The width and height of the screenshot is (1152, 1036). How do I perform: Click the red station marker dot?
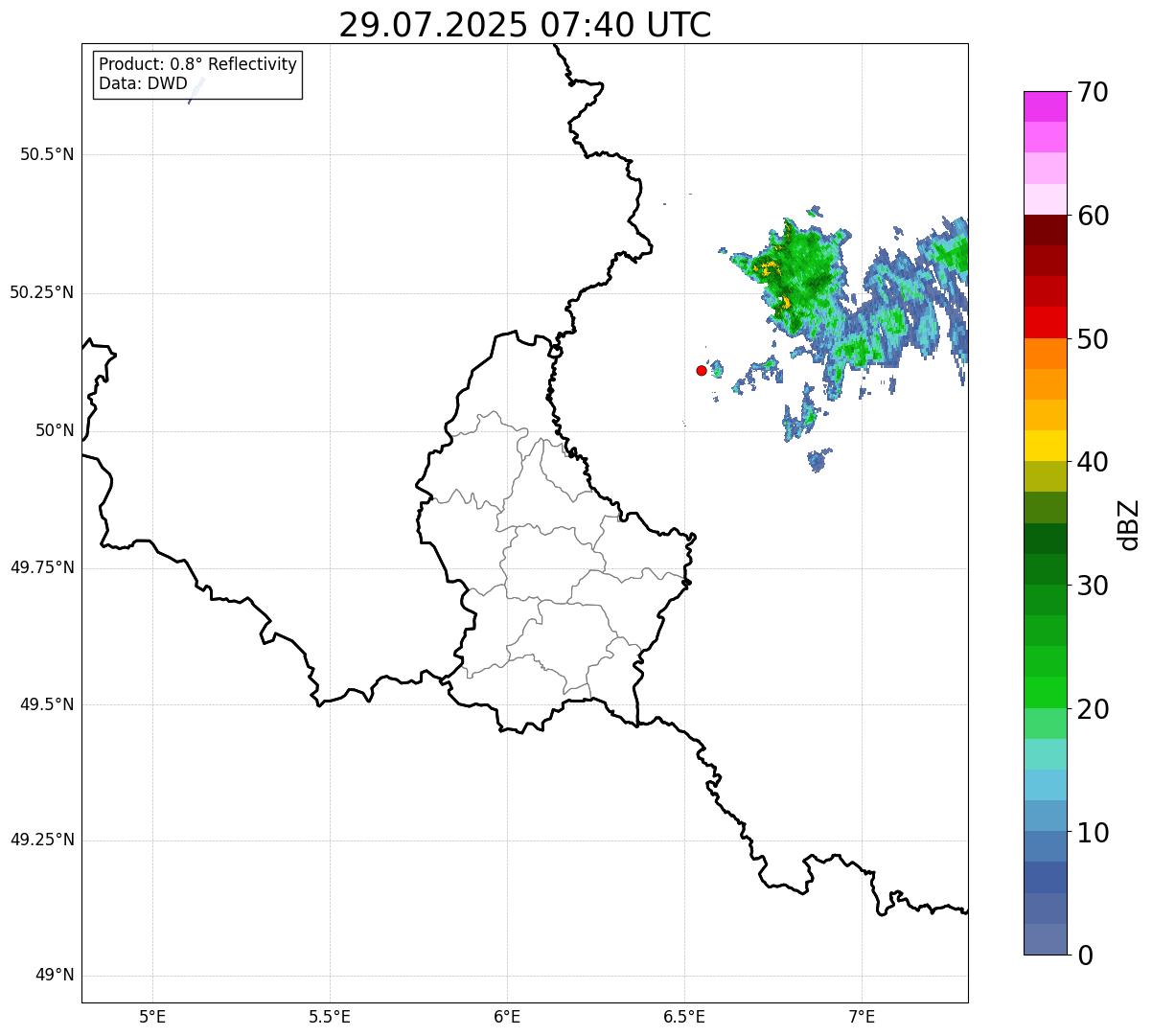702,370
